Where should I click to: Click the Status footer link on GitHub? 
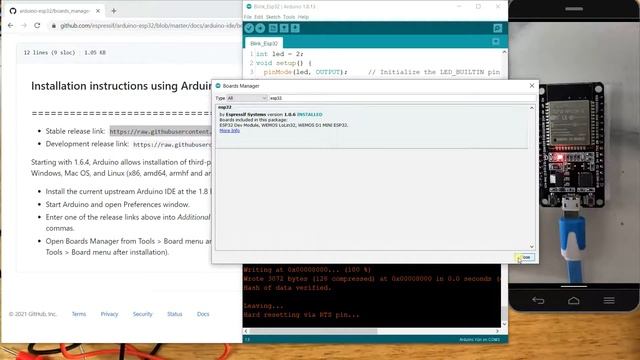(x=175, y=314)
